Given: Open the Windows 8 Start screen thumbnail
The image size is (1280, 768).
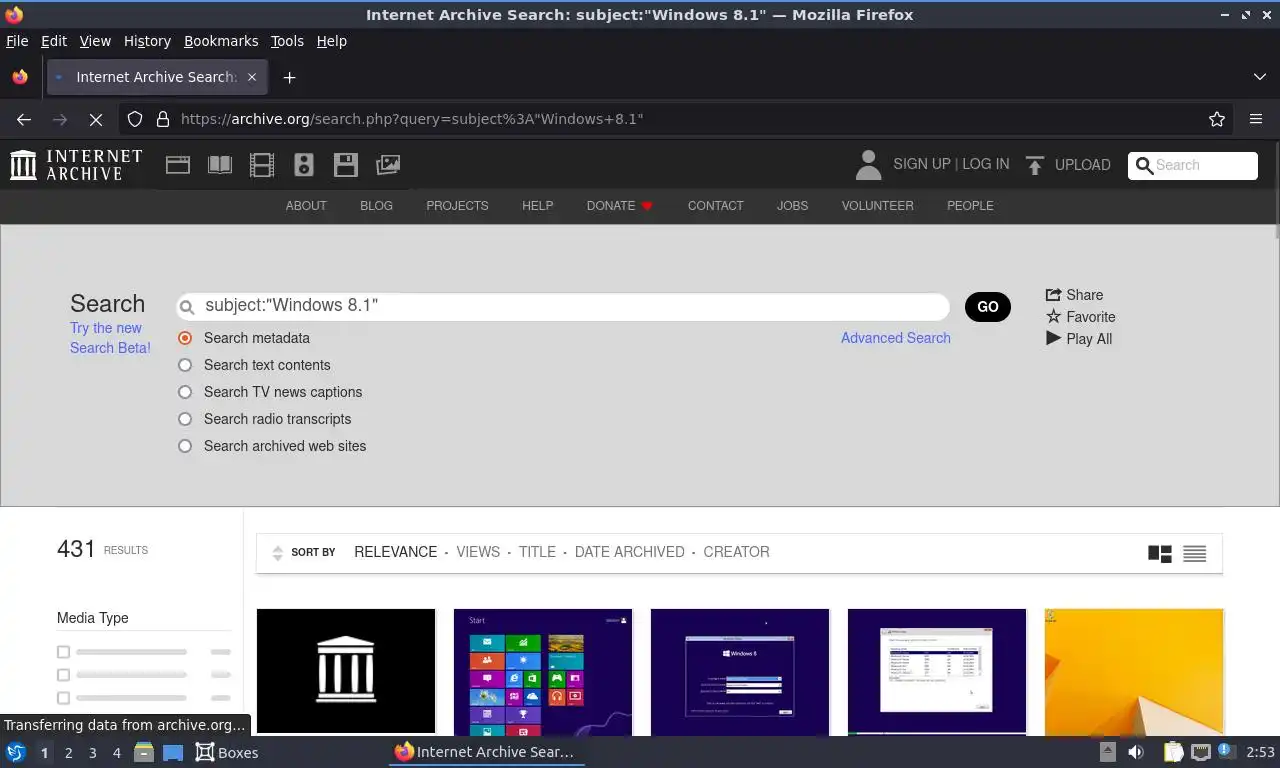Looking at the screenshot, I should 543,671.
